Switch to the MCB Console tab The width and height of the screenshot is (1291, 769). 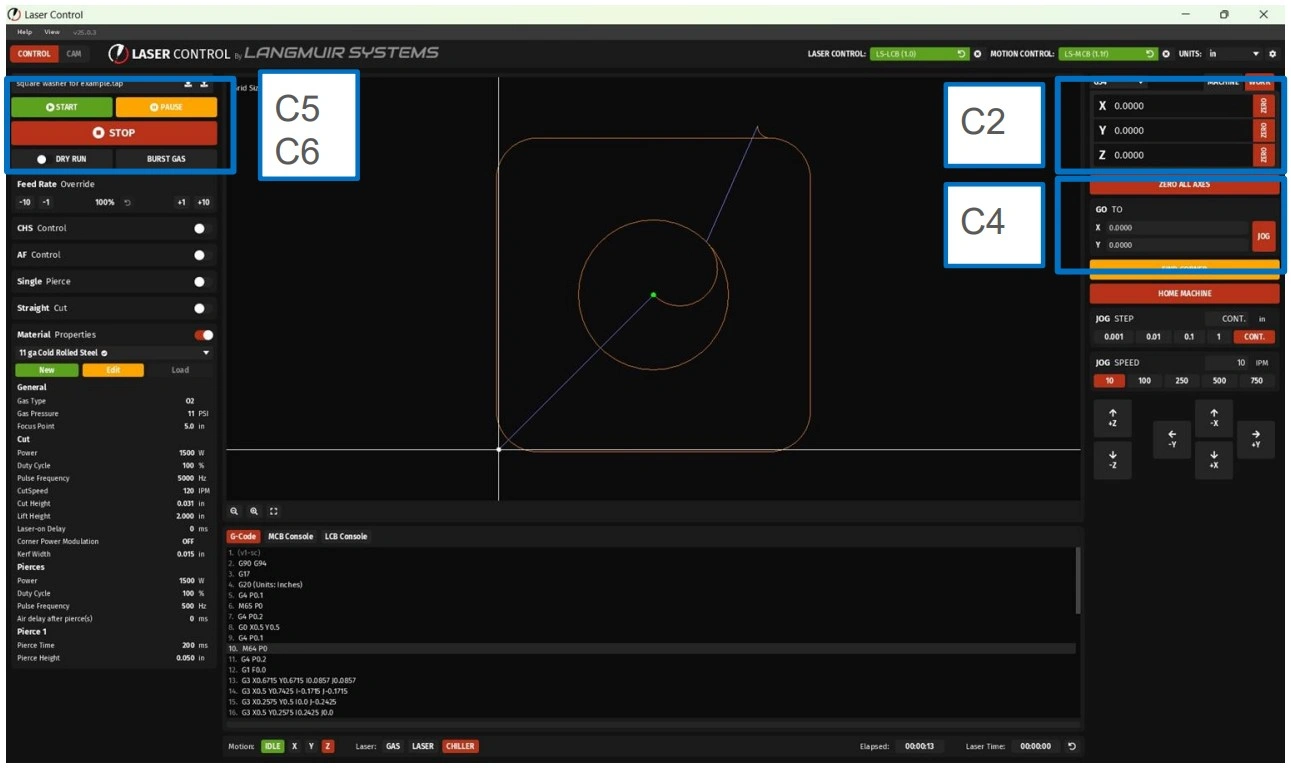coord(290,537)
